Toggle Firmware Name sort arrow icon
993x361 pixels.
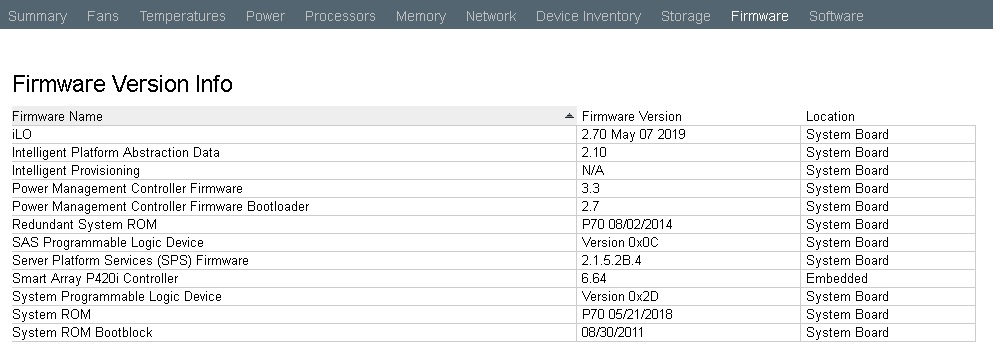pyautogui.click(x=569, y=116)
